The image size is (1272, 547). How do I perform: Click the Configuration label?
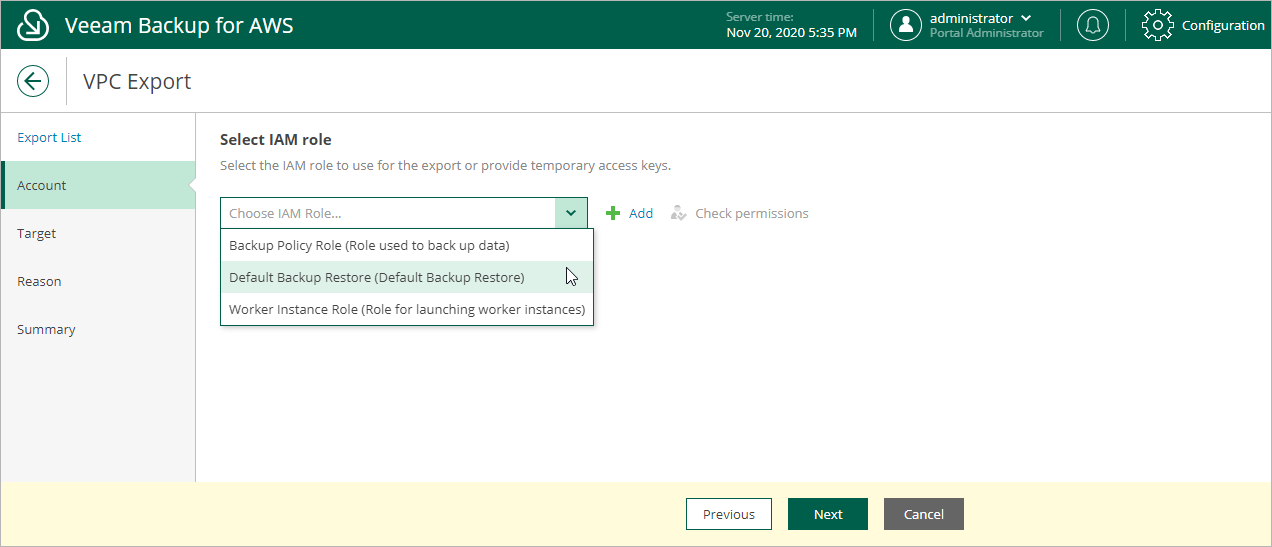(x=1223, y=25)
